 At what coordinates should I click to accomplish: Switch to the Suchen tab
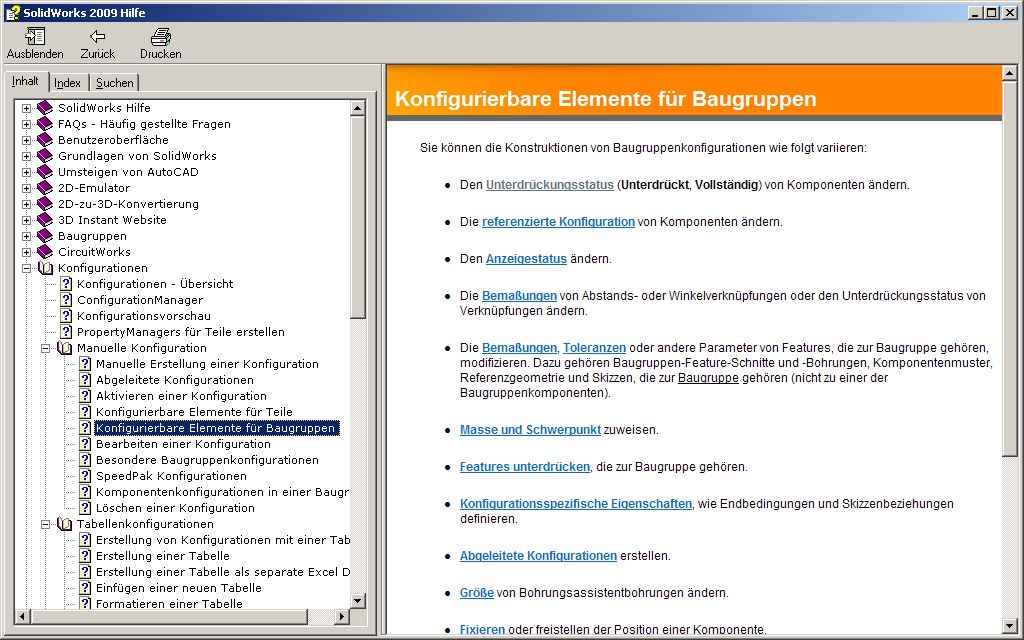pyautogui.click(x=114, y=83)
